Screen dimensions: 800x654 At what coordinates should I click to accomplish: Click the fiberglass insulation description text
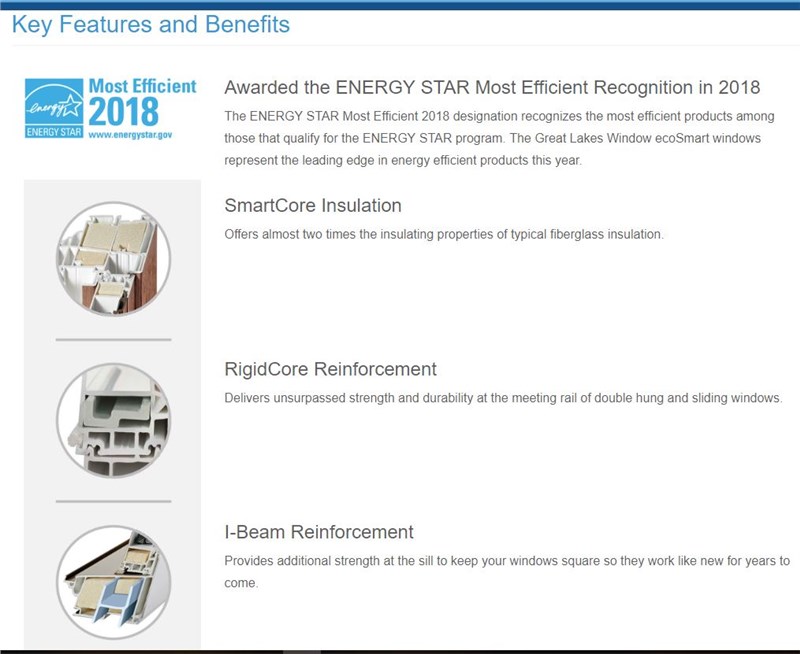444,234
